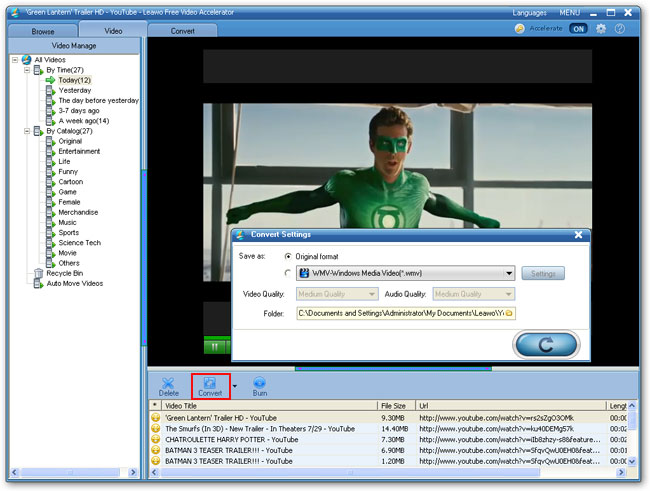Click the BATMAN 3 TEASER row with 6.90MB
This screenshot has height=491, width=650.
(x=389, y=450)
